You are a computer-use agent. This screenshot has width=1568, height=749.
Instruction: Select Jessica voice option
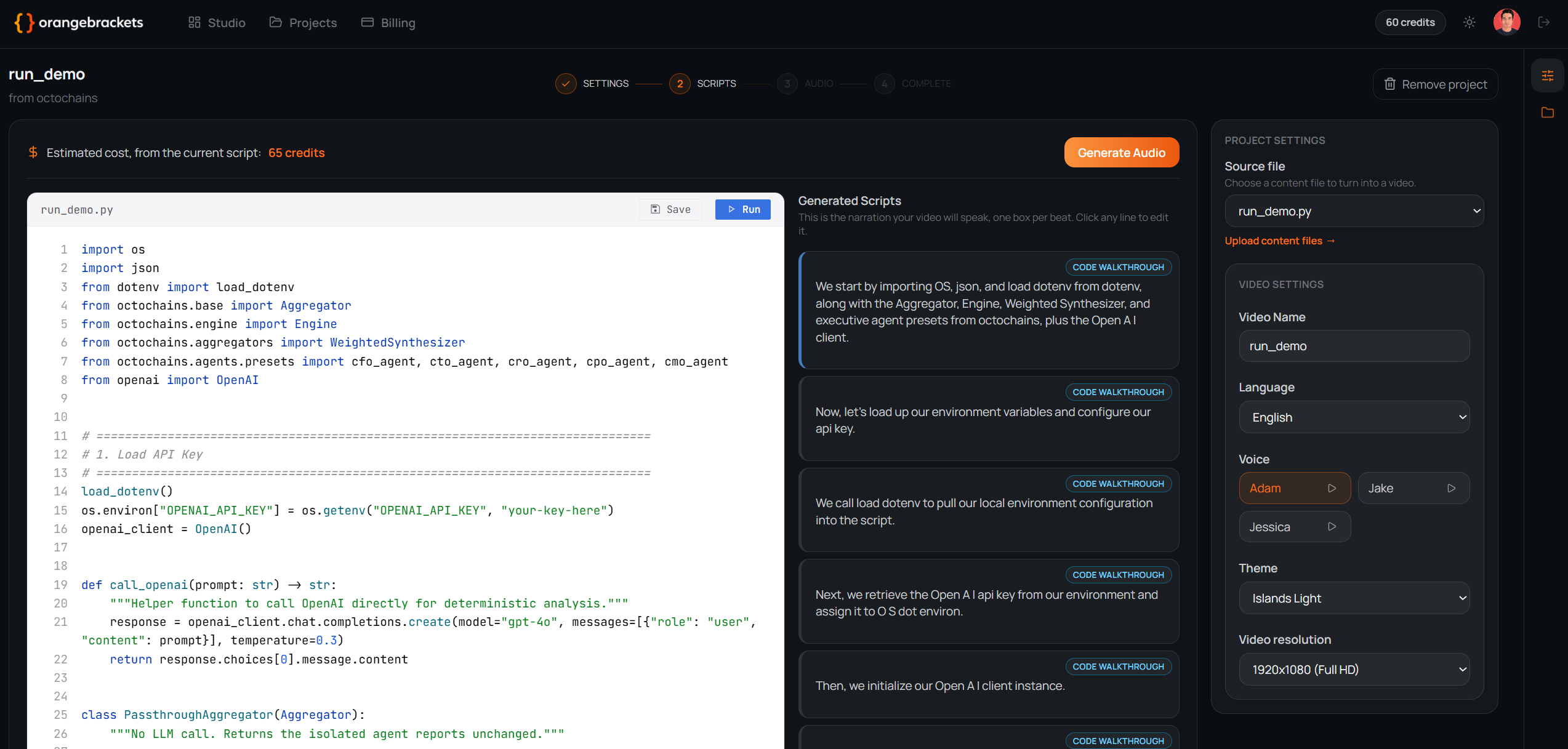point(1295,527)
